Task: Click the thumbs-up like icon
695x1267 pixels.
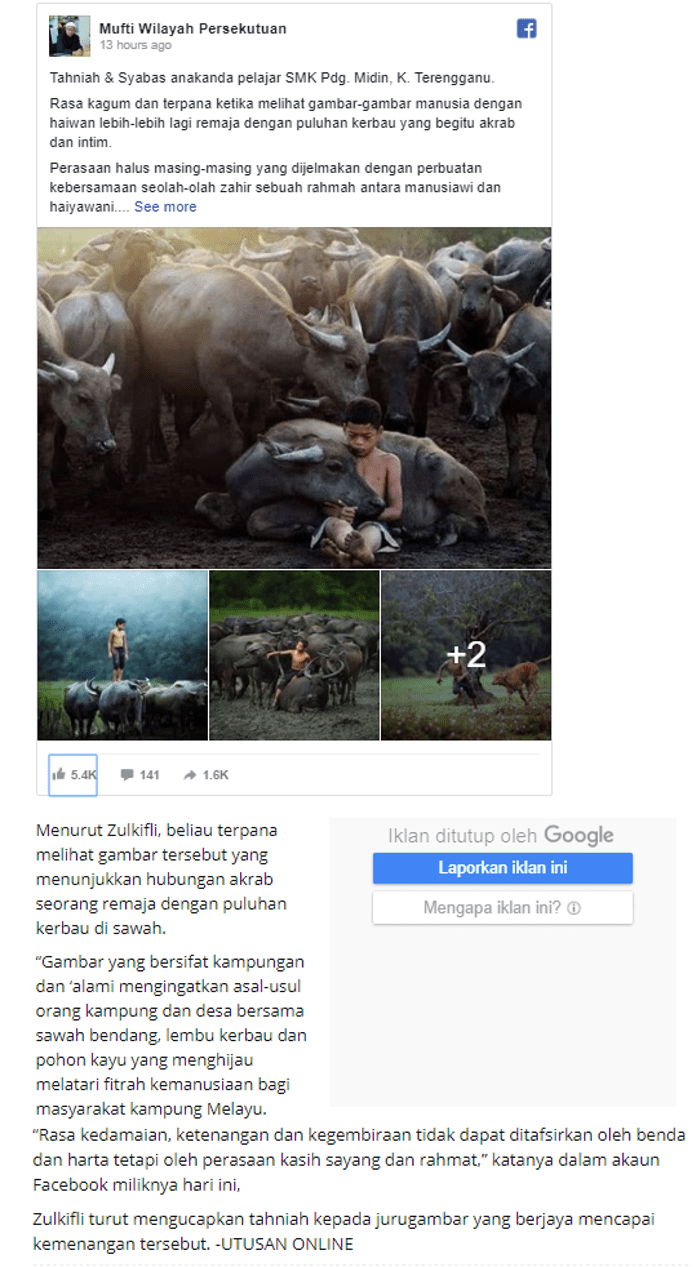Action: (60, 775)
